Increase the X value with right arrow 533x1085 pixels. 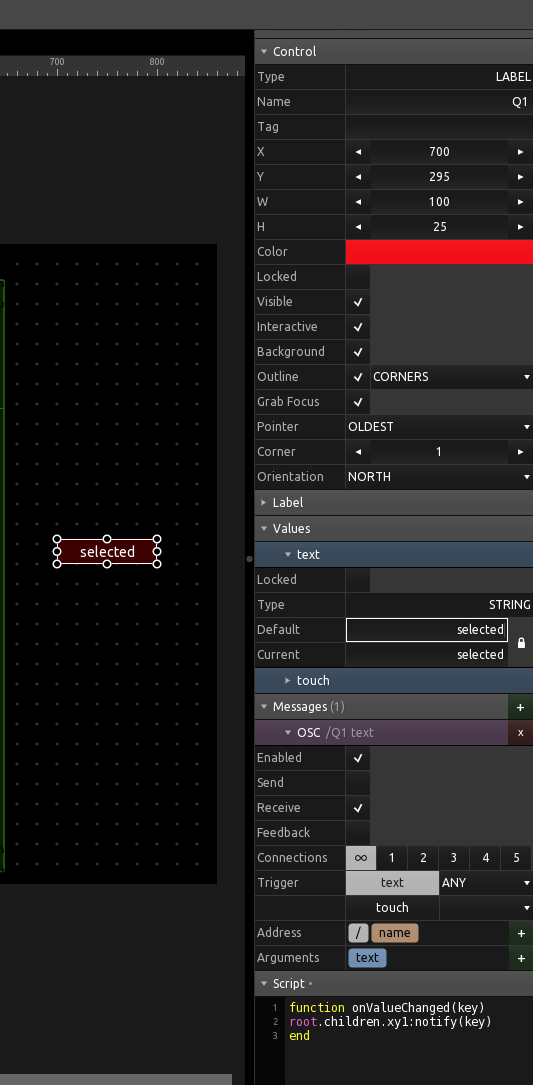point(521,152)
